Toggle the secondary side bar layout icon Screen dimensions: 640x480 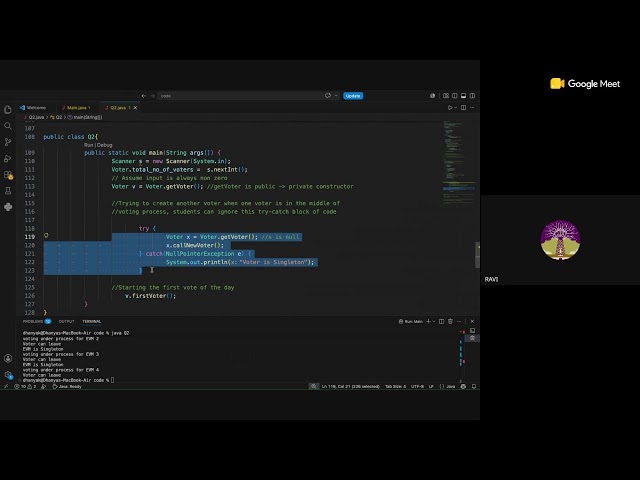point(473,96)
